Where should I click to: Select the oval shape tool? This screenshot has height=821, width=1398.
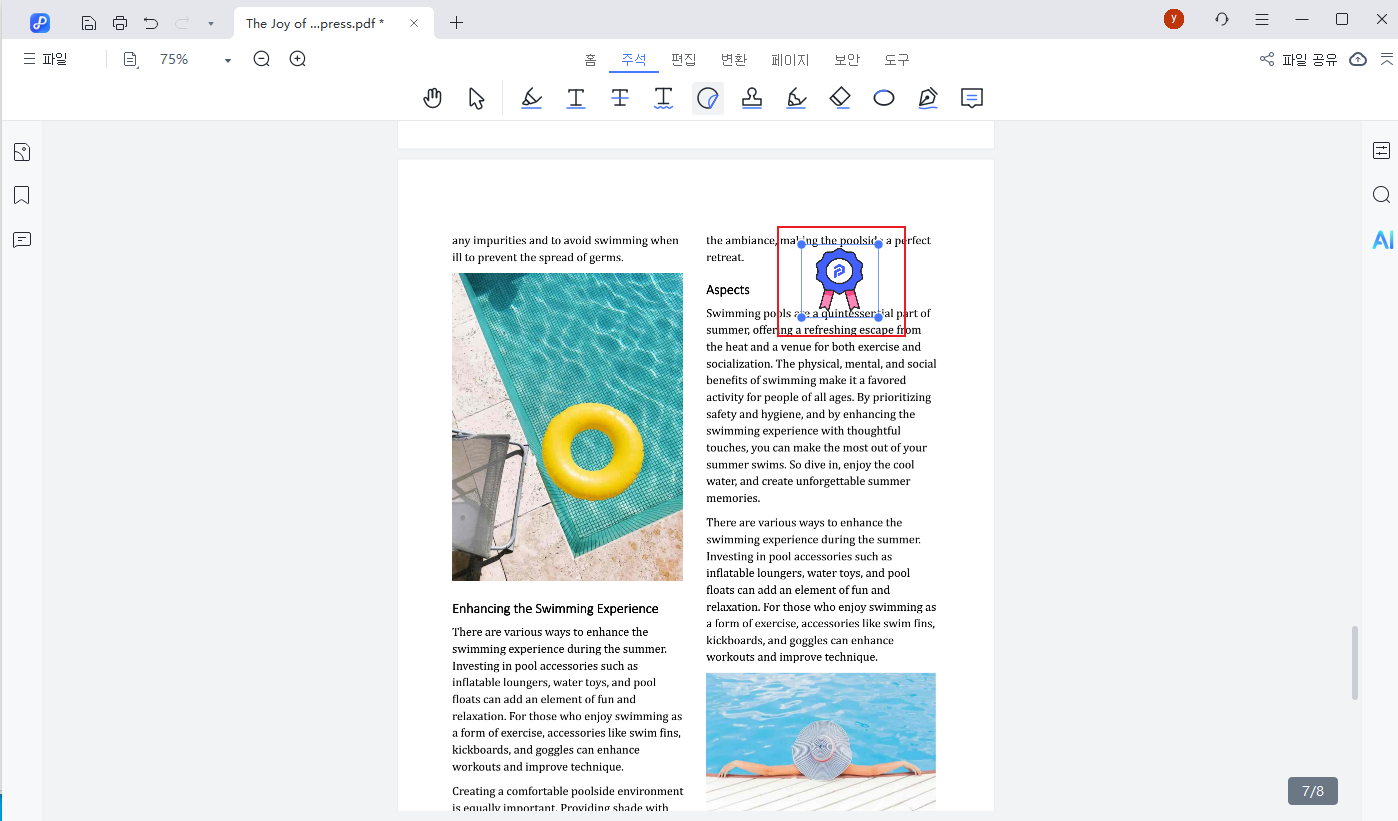884,98
